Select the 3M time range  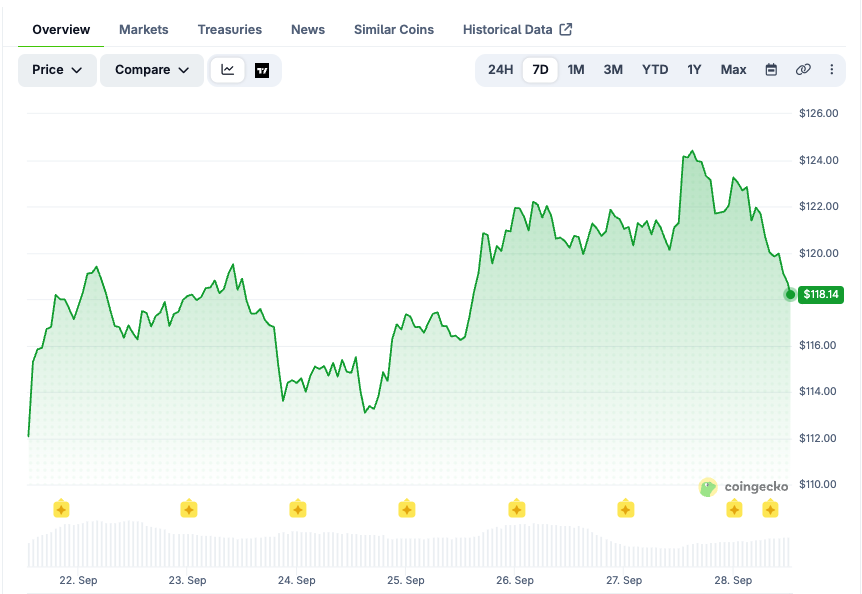(x=613, y=70)
